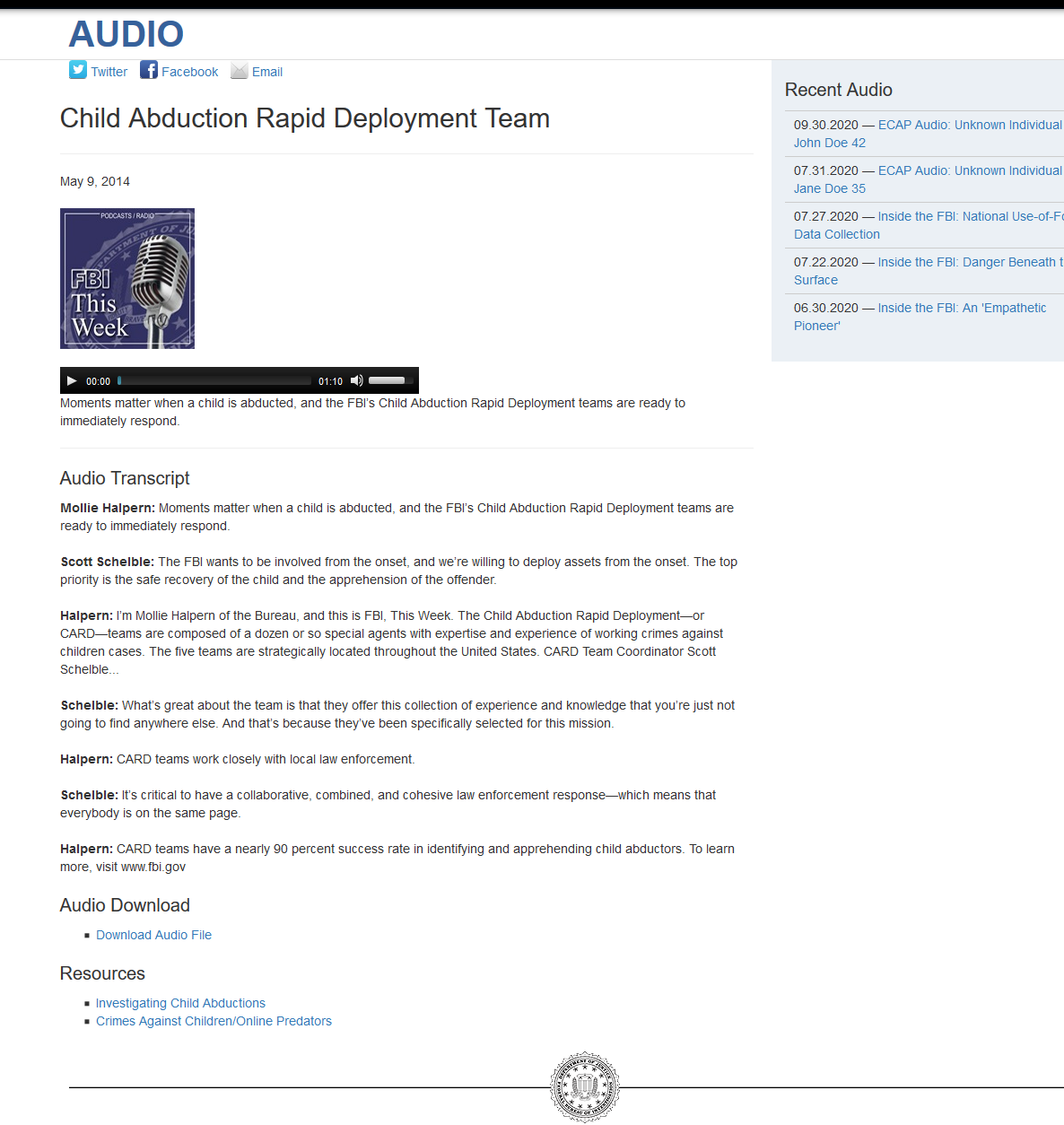Click the Email envelope icon
Screen dimensions: 1064x1125
[240, 71]
